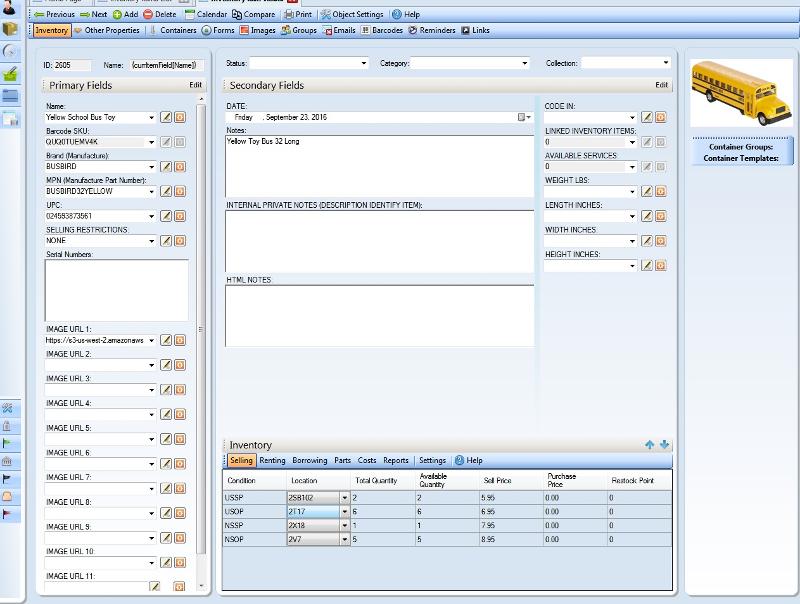Open Object Settings in the toolbar
800x604 pixels.
point(351,15)
